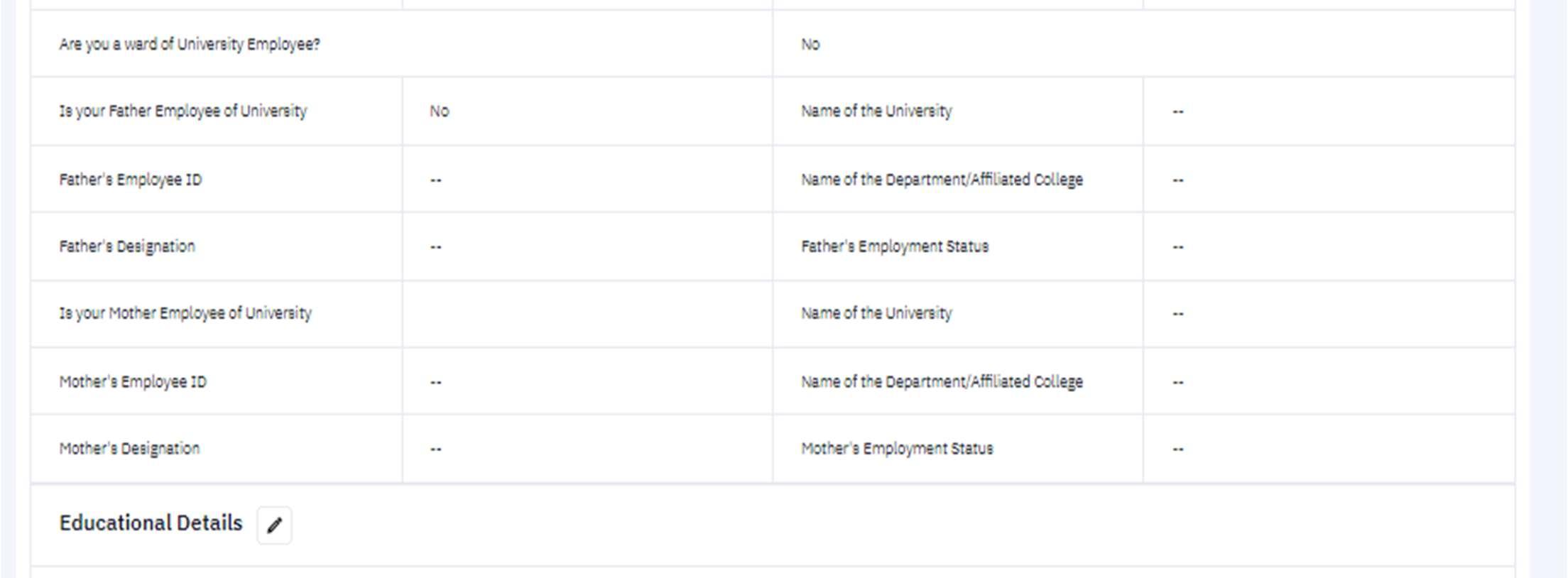Click 'Is your Mother Employee of University' label

(185, 313)
